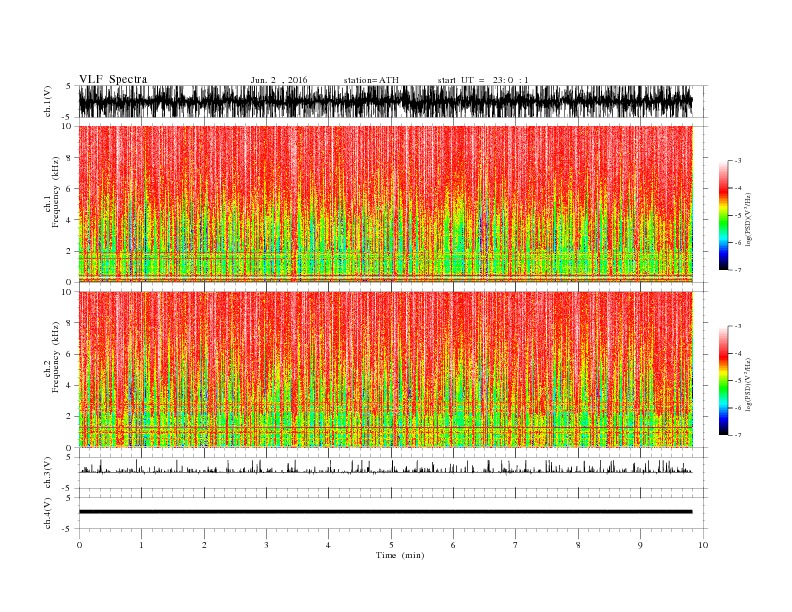Select the ch.1 "Frequency (kHz)" axis label
The height and width of the screenshot is (612, 792).
pyautogui.click(x=56, y=192)
